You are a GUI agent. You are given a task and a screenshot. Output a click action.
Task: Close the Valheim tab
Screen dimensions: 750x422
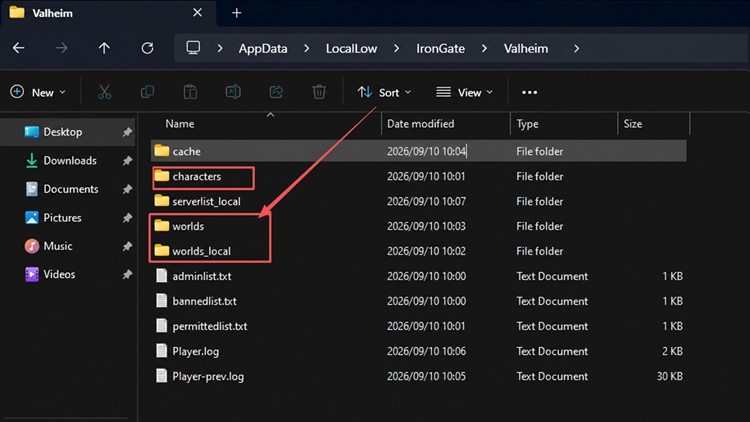pos(197,12)
